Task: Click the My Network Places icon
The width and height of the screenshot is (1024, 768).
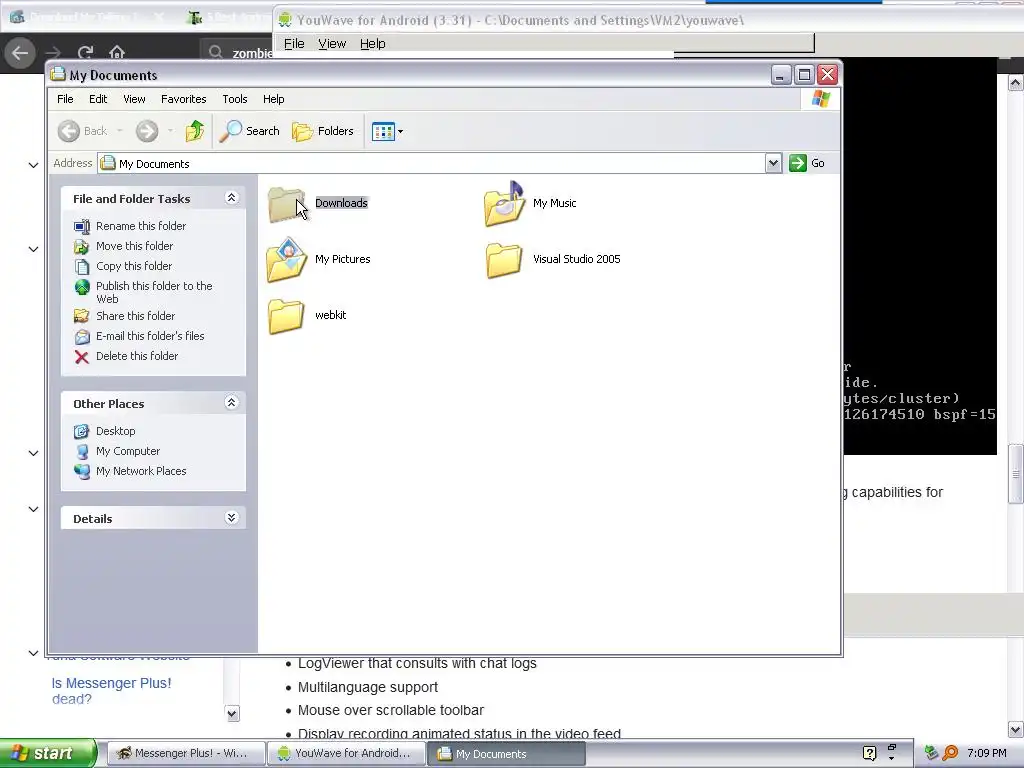Action: click(x=82, y=472)
